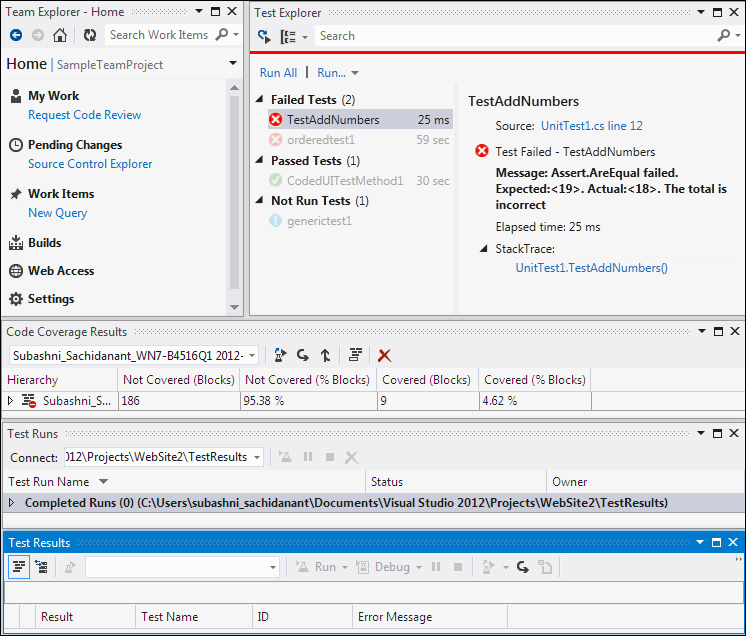
Task: Collapse the Not Run Tests group
Action: (x=259, y=200)
